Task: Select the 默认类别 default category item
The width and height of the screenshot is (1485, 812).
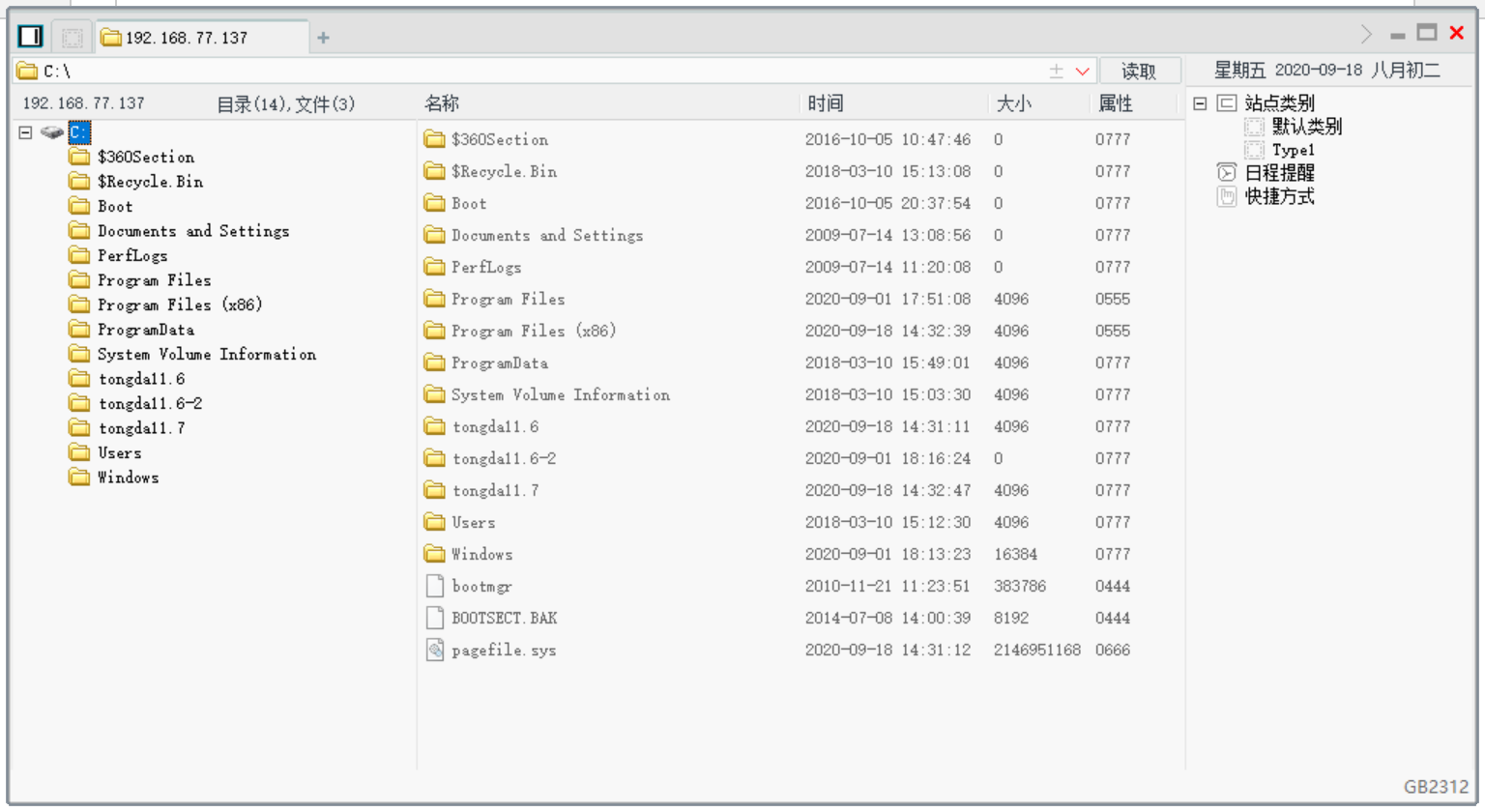Action: (1305, 127)
